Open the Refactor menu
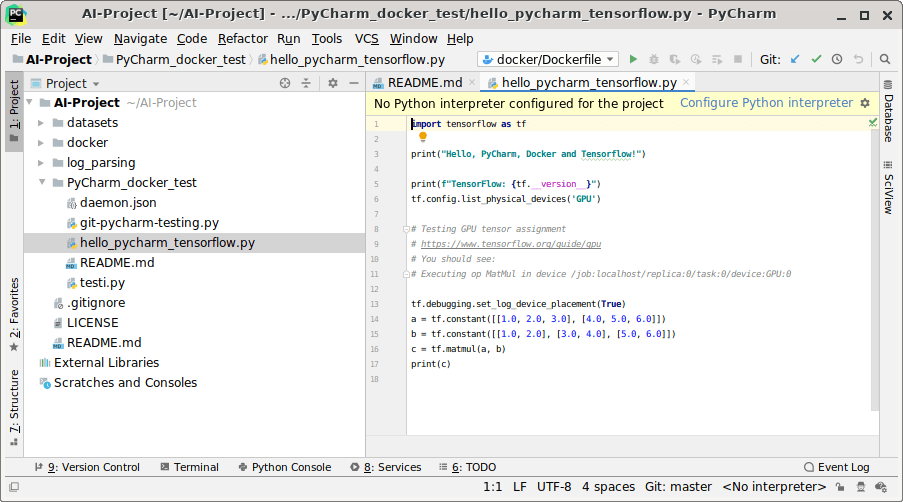The height and width of the screenshot is (502, 903). [242, 39]
